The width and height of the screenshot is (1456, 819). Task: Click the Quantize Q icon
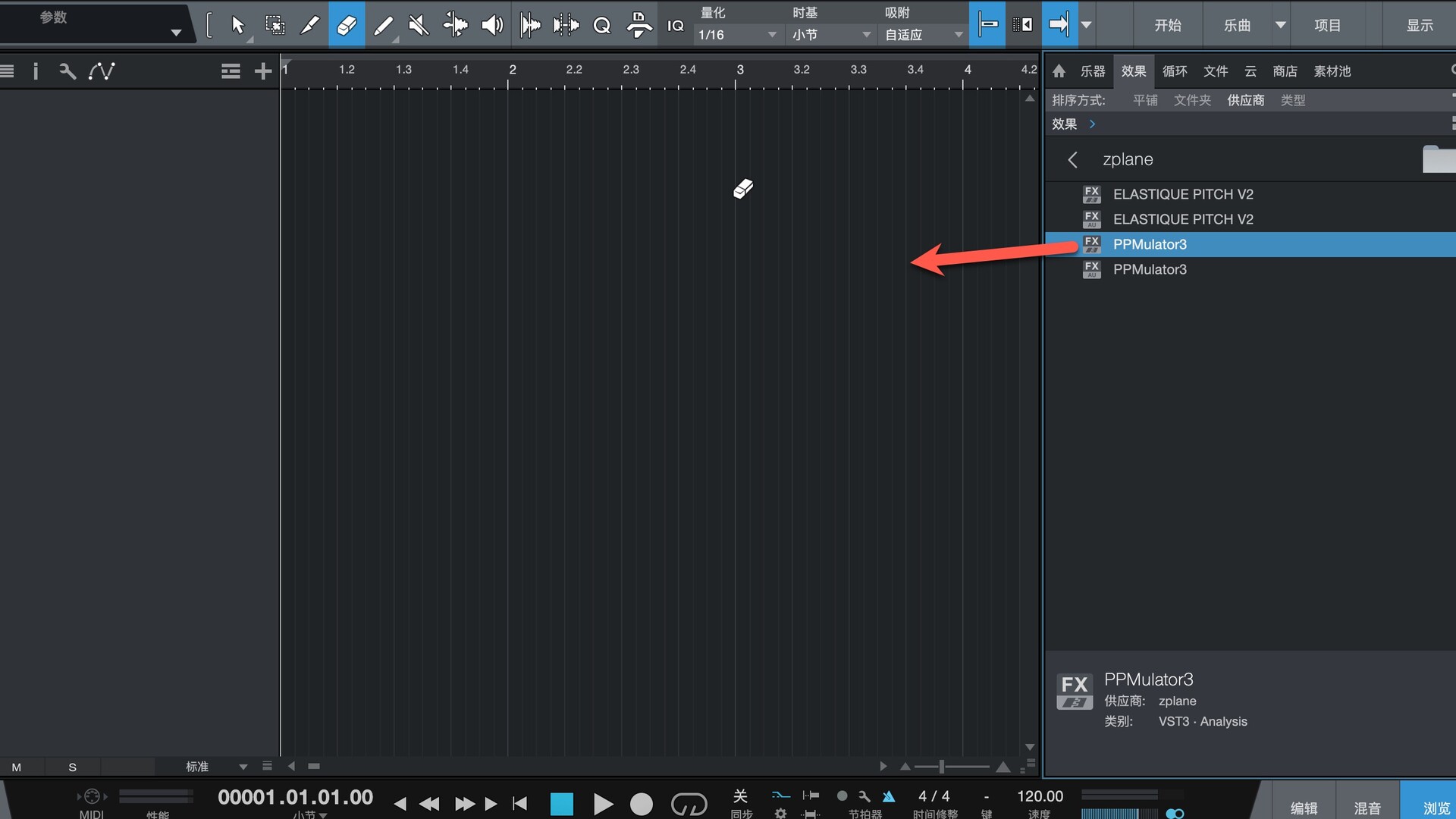click(601, 25)
